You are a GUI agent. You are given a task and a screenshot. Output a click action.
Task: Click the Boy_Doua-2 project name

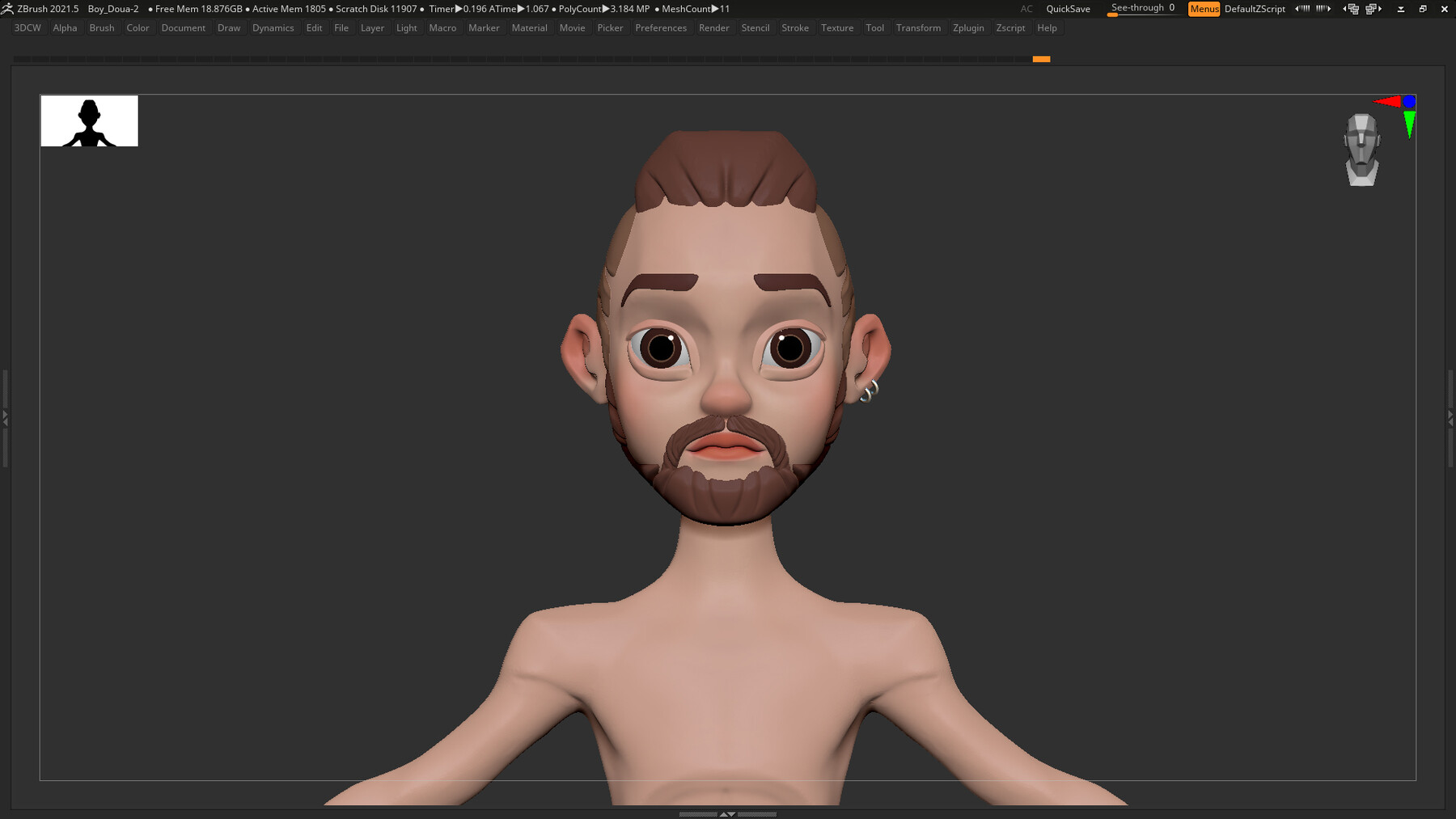coord(113,9)
